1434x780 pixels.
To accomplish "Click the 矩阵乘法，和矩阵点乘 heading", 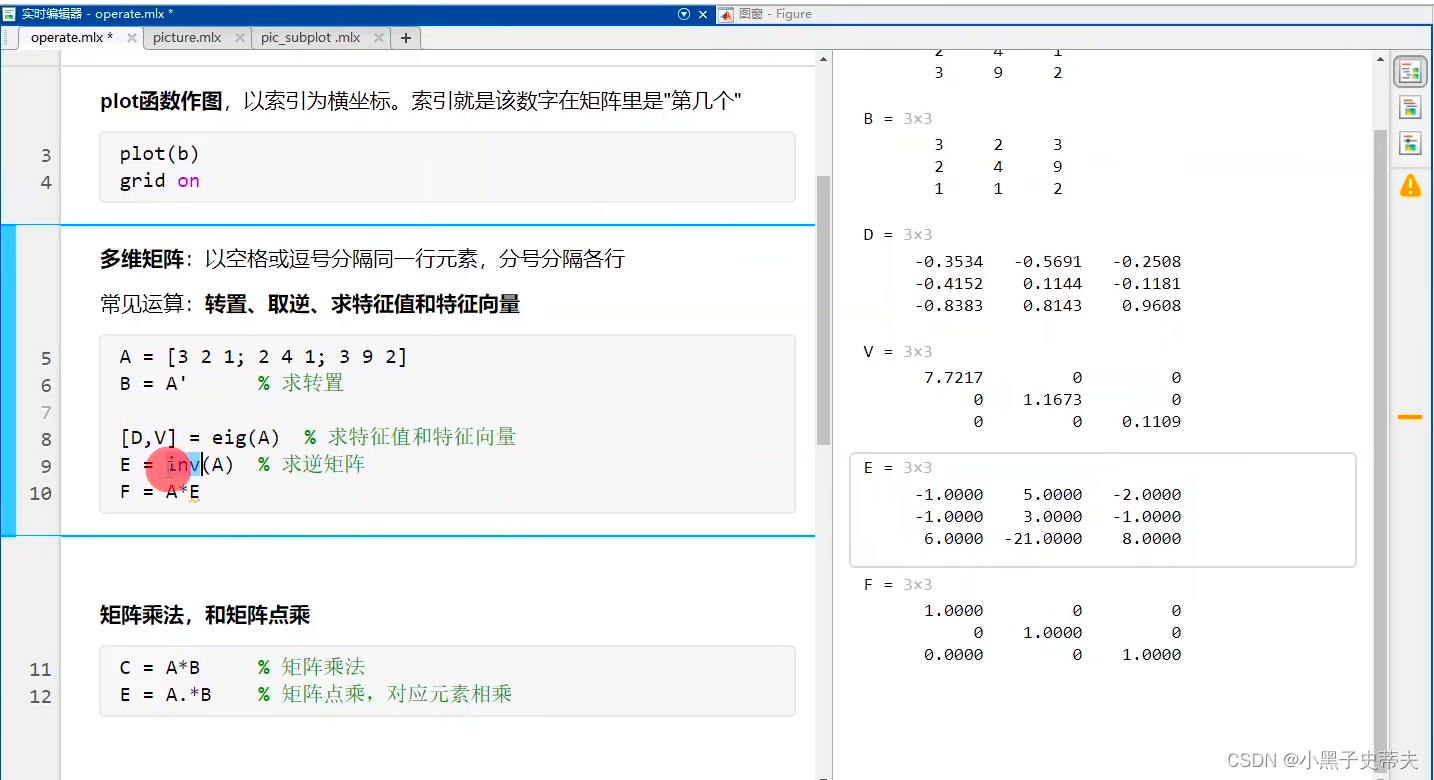I will (x=205, y=615).
